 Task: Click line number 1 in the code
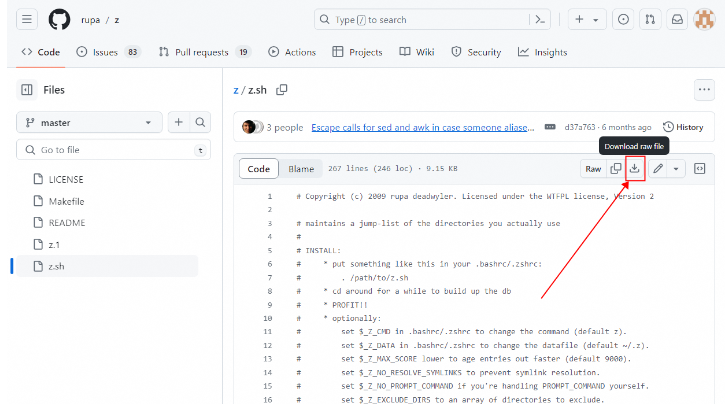(x=269, y=196)
